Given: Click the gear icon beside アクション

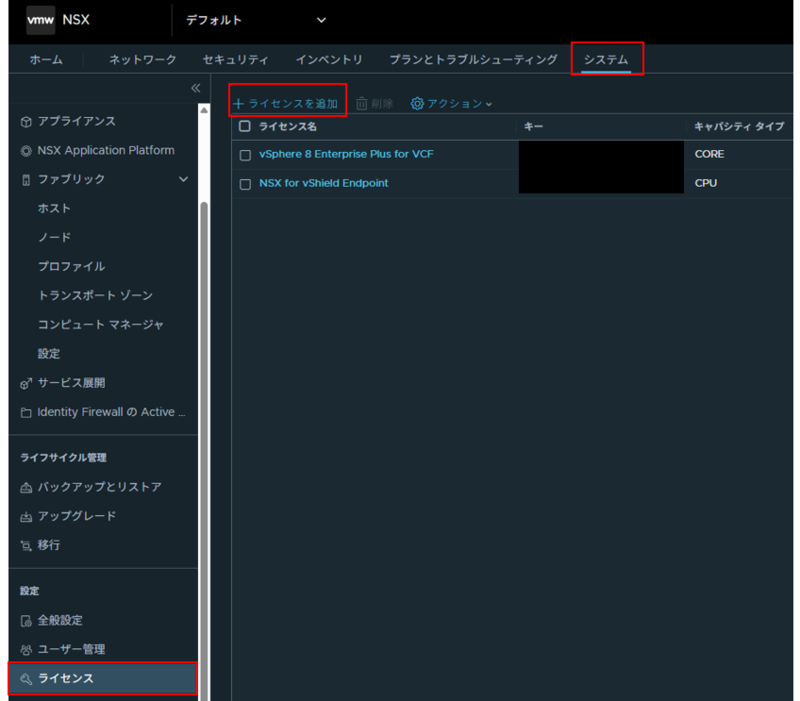Looking at the screenshot, I should (x=417, y=104).
